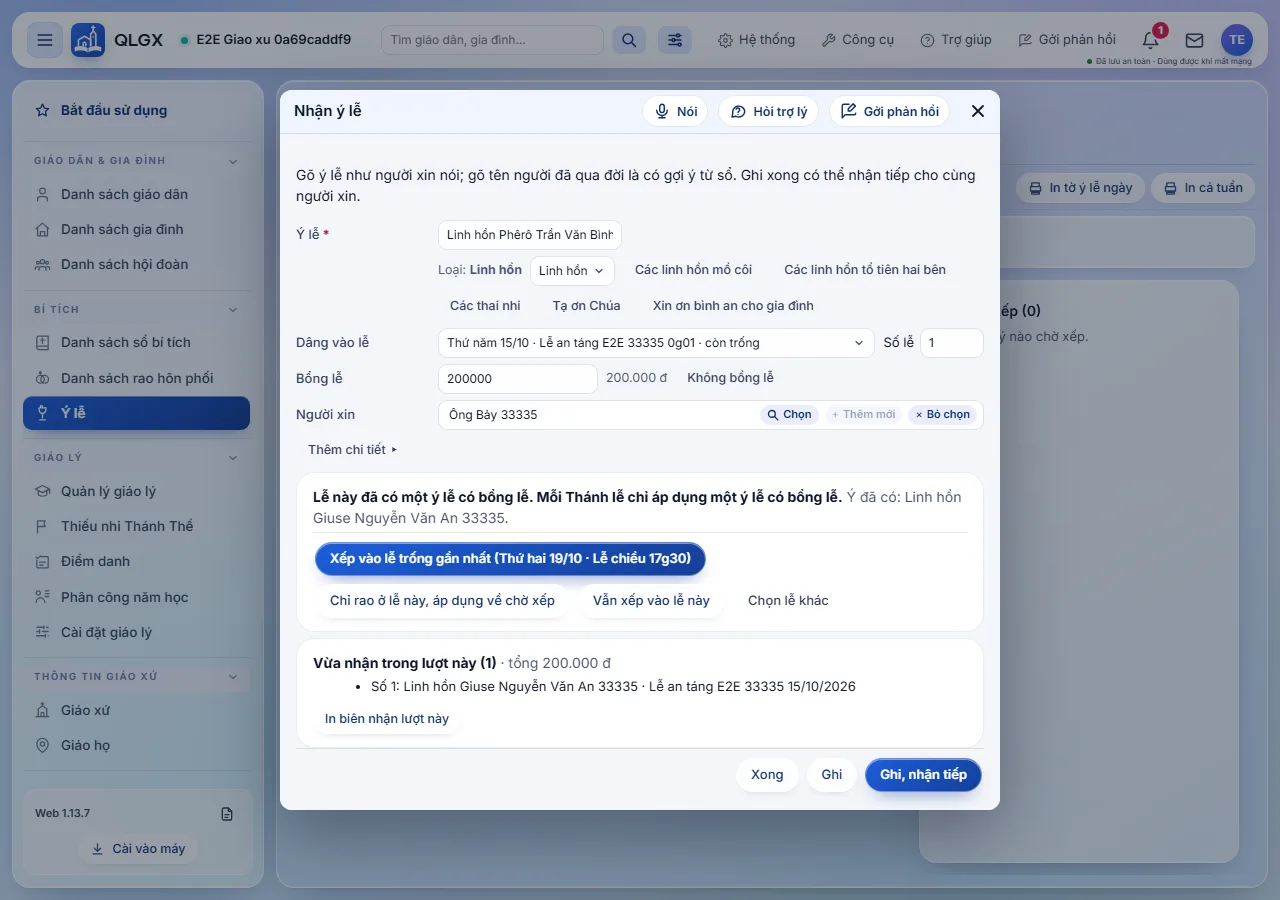Collapse the Giáo lý section
1280x900 pixels.
coord(136,458)
